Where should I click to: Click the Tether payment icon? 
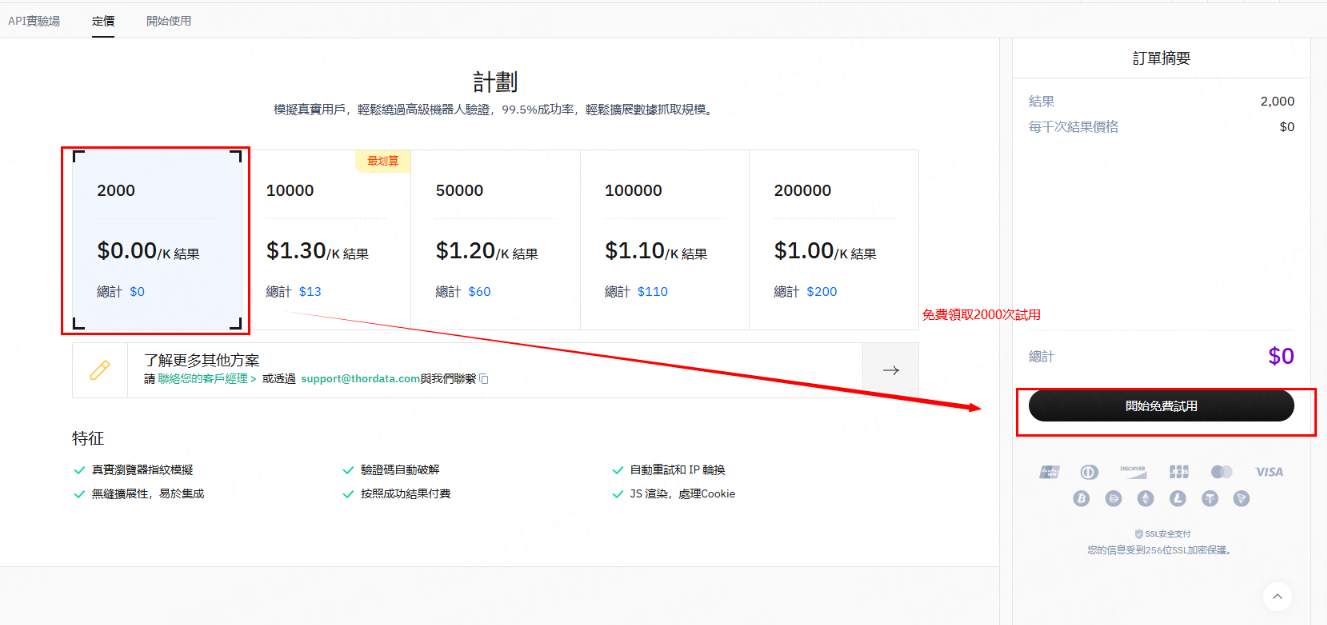pos(1210,498)
